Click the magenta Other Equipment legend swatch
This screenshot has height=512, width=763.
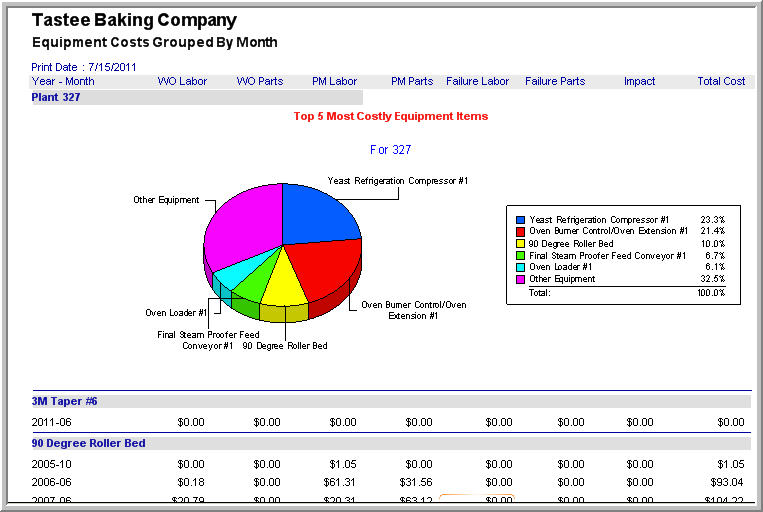(520, 279)
